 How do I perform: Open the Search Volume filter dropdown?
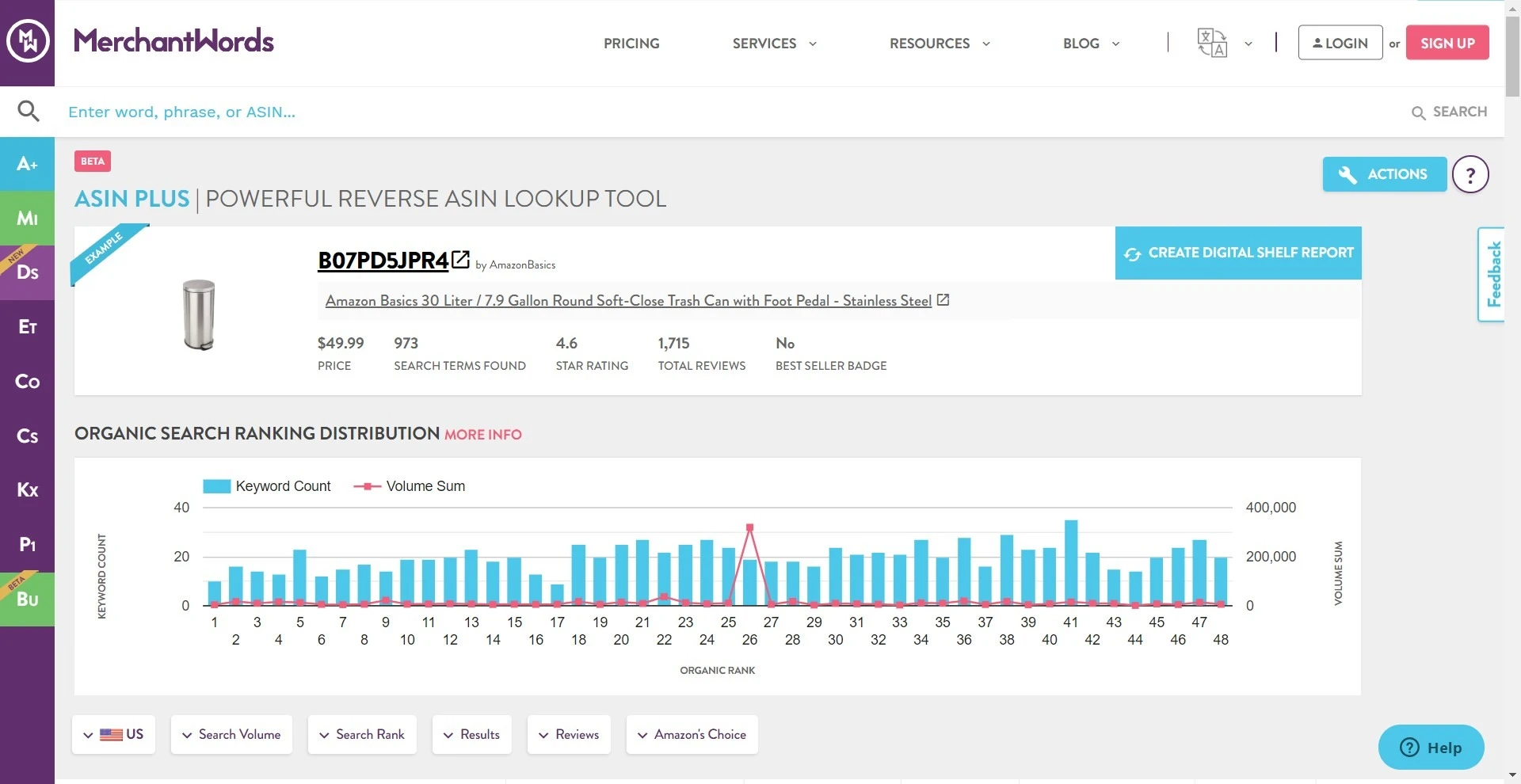pos(231,734)
